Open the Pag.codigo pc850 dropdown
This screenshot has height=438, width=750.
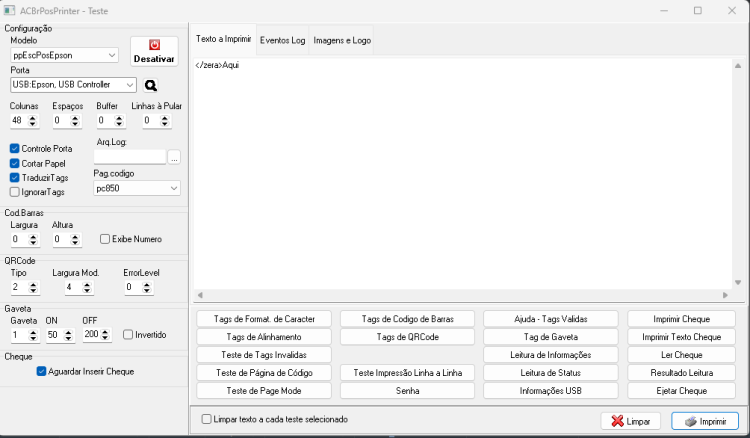click(x=137, y=188)
